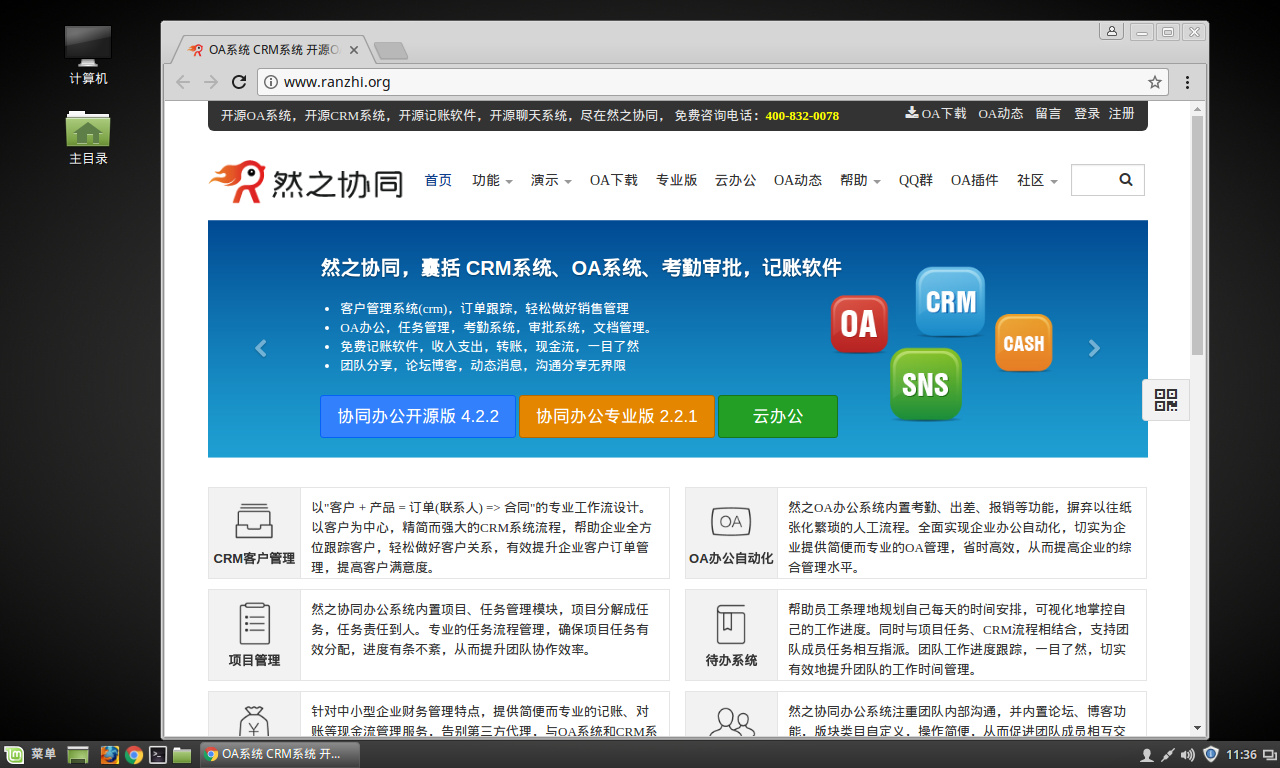The image size is (1280, 768).
Task: Click the shield update icon in tray
Action: coord(1210,755)
